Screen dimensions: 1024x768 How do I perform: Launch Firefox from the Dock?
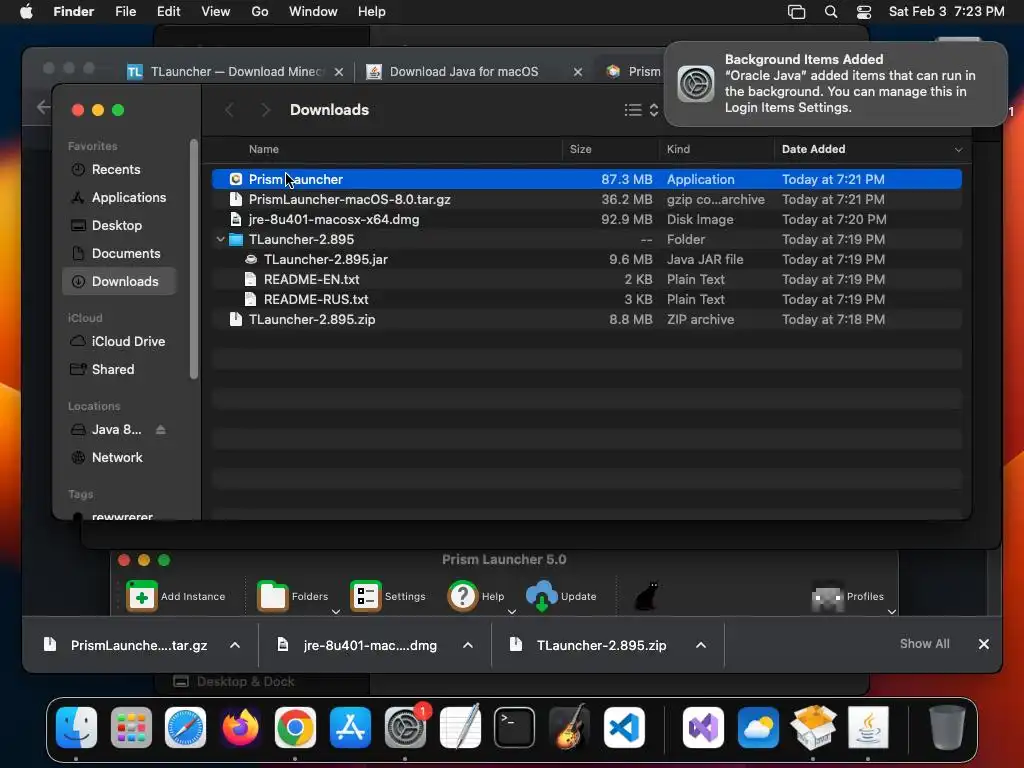click(x=240, y=727)
